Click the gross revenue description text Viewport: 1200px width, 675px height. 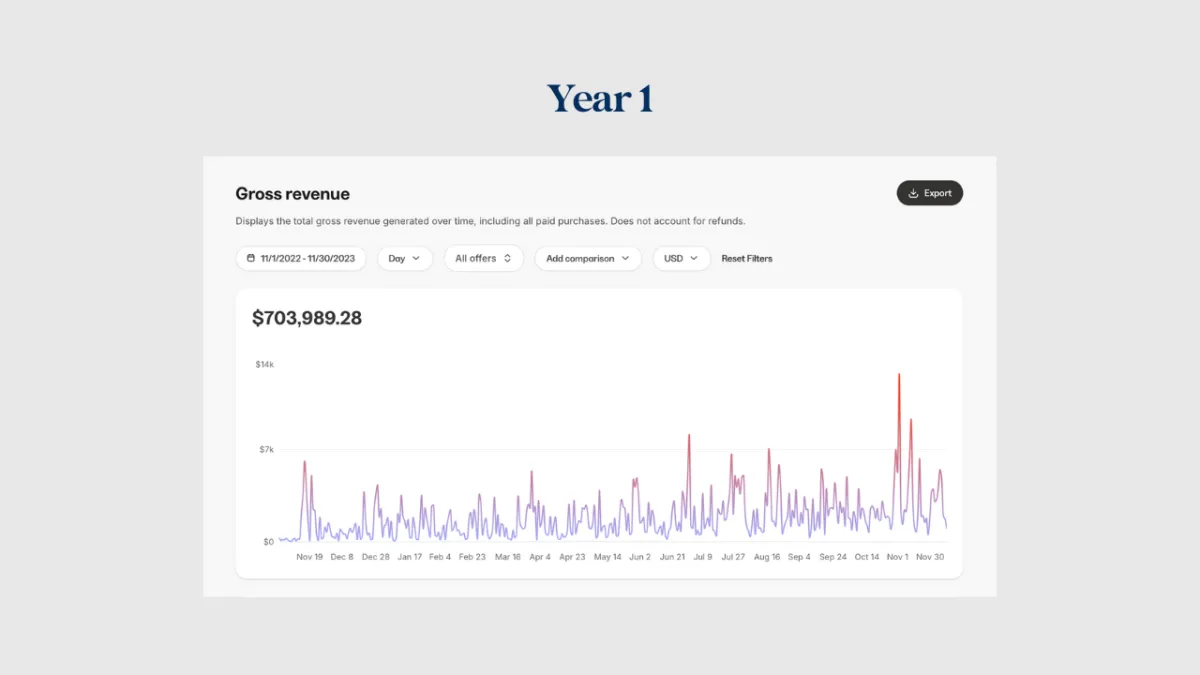tap(490, 221)
